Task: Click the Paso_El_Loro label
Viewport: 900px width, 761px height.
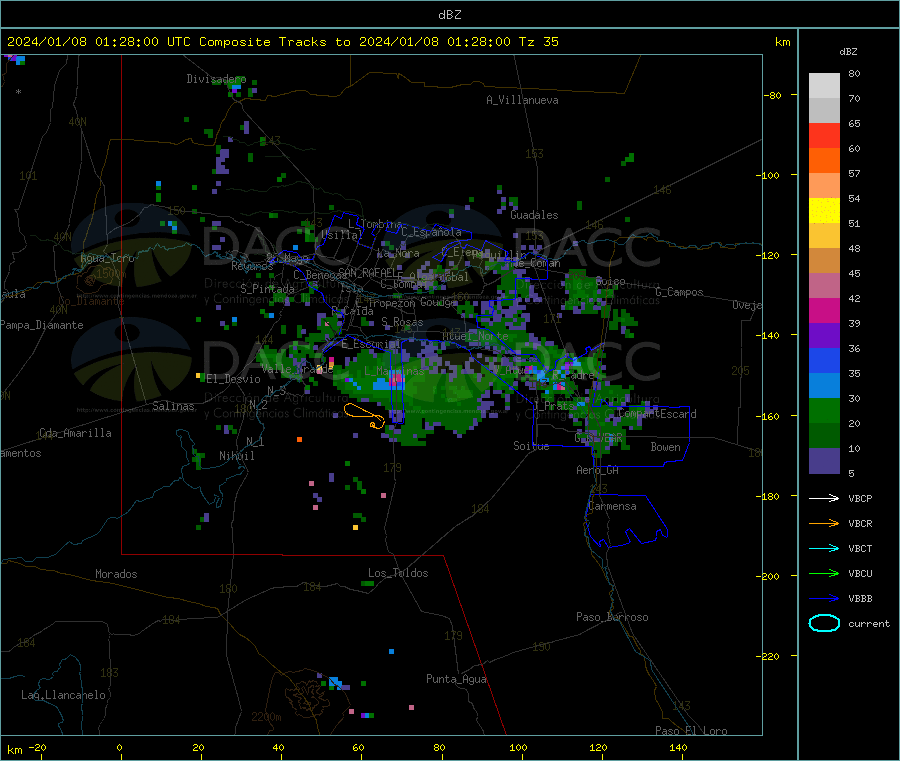Action: click(x=691, y=731)
